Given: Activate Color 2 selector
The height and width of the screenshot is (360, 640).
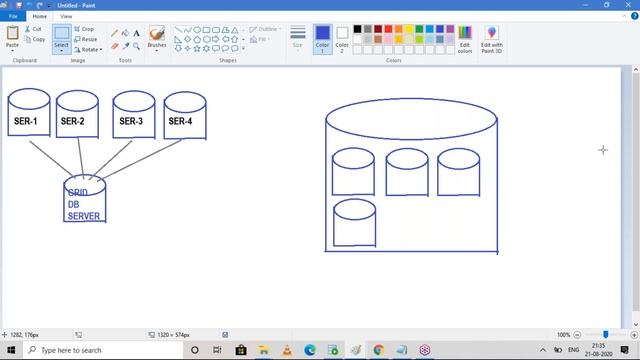Looking at the screenshot, I should point(342,39).
